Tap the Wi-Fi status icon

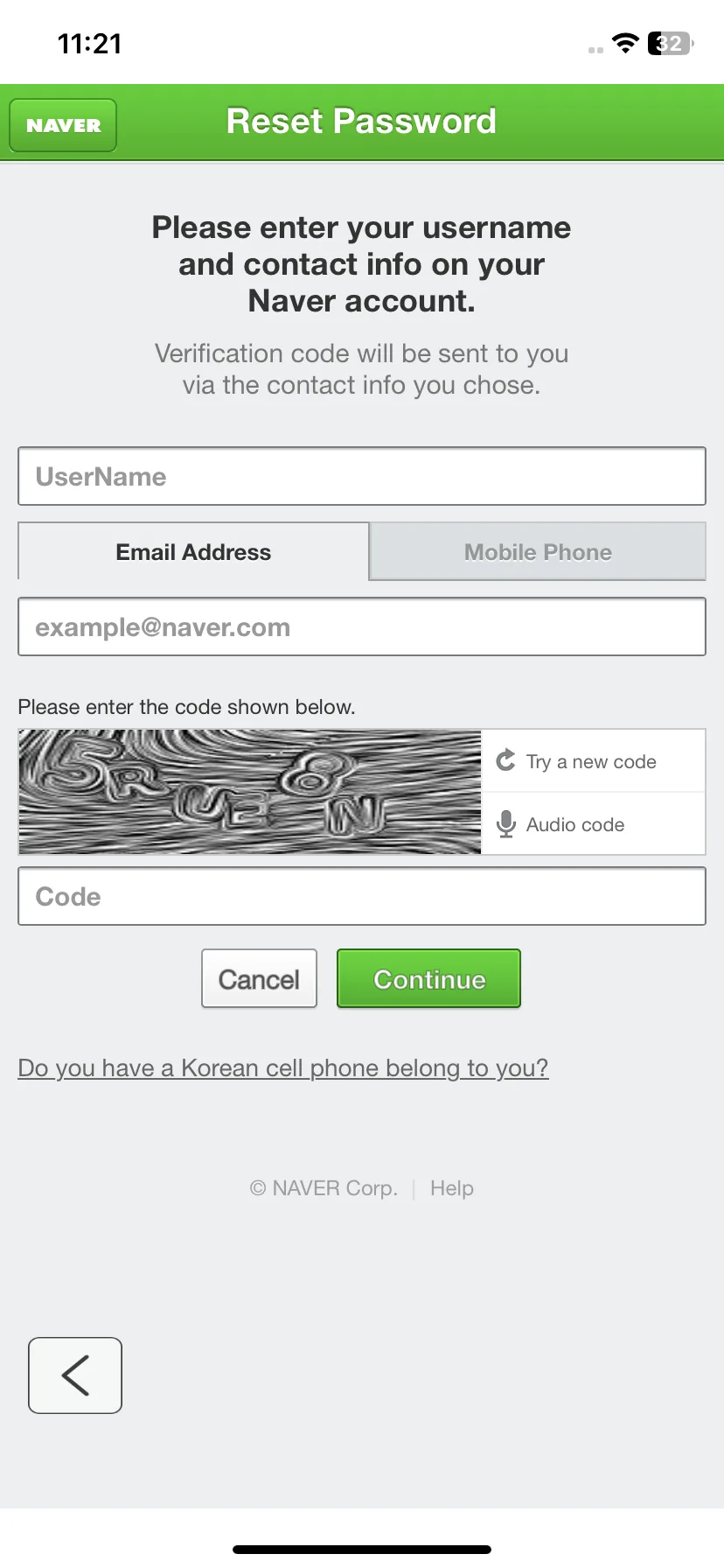[625, 43]
